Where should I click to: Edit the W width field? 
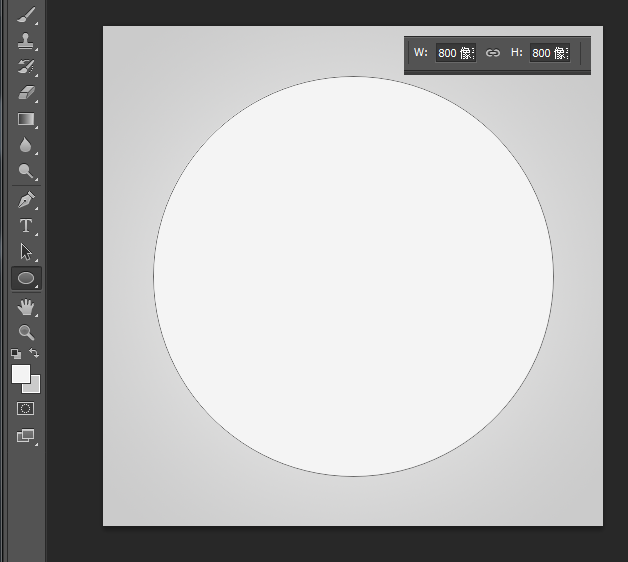(456, 53)
